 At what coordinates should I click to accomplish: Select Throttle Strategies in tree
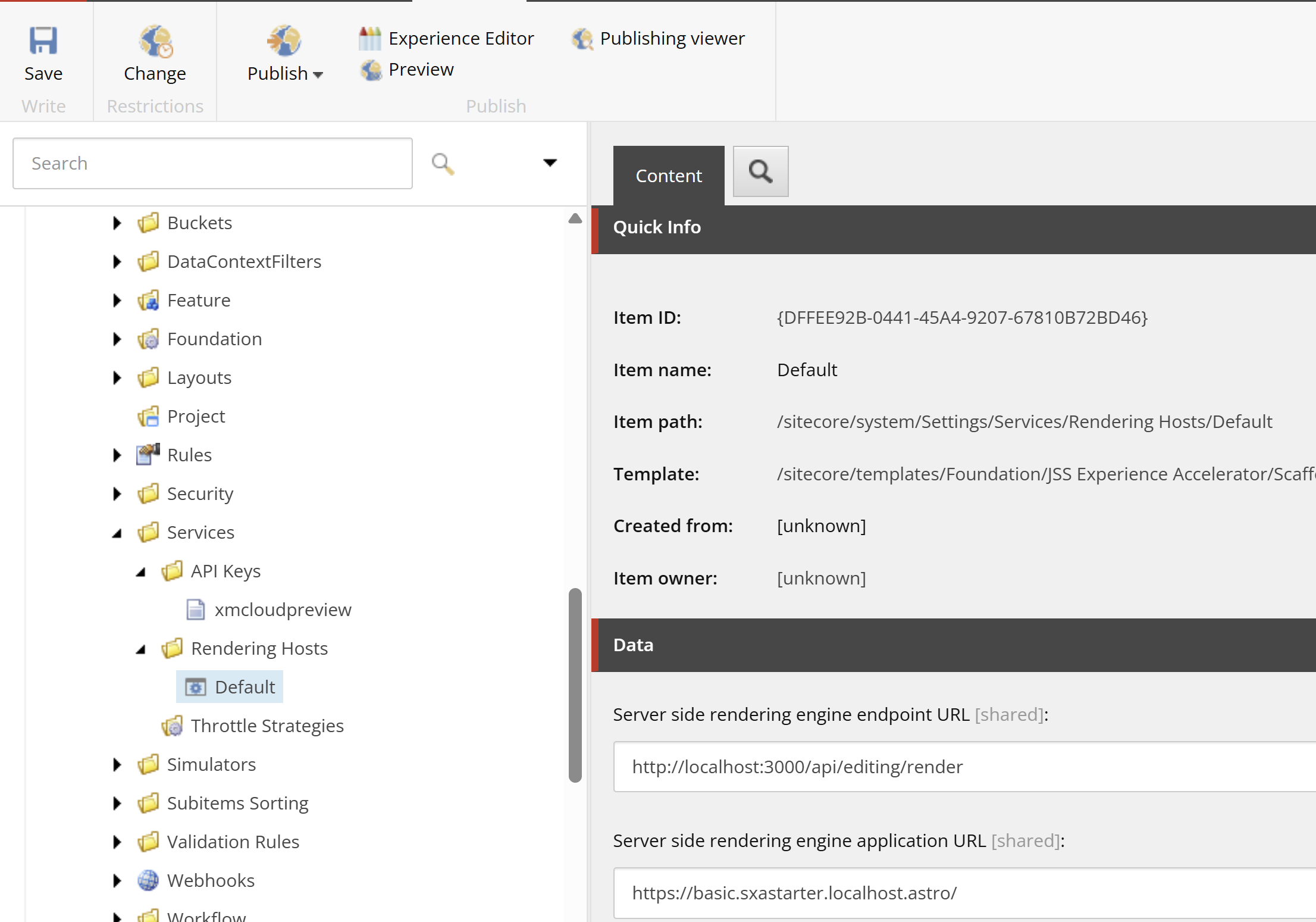click(267, 726)
